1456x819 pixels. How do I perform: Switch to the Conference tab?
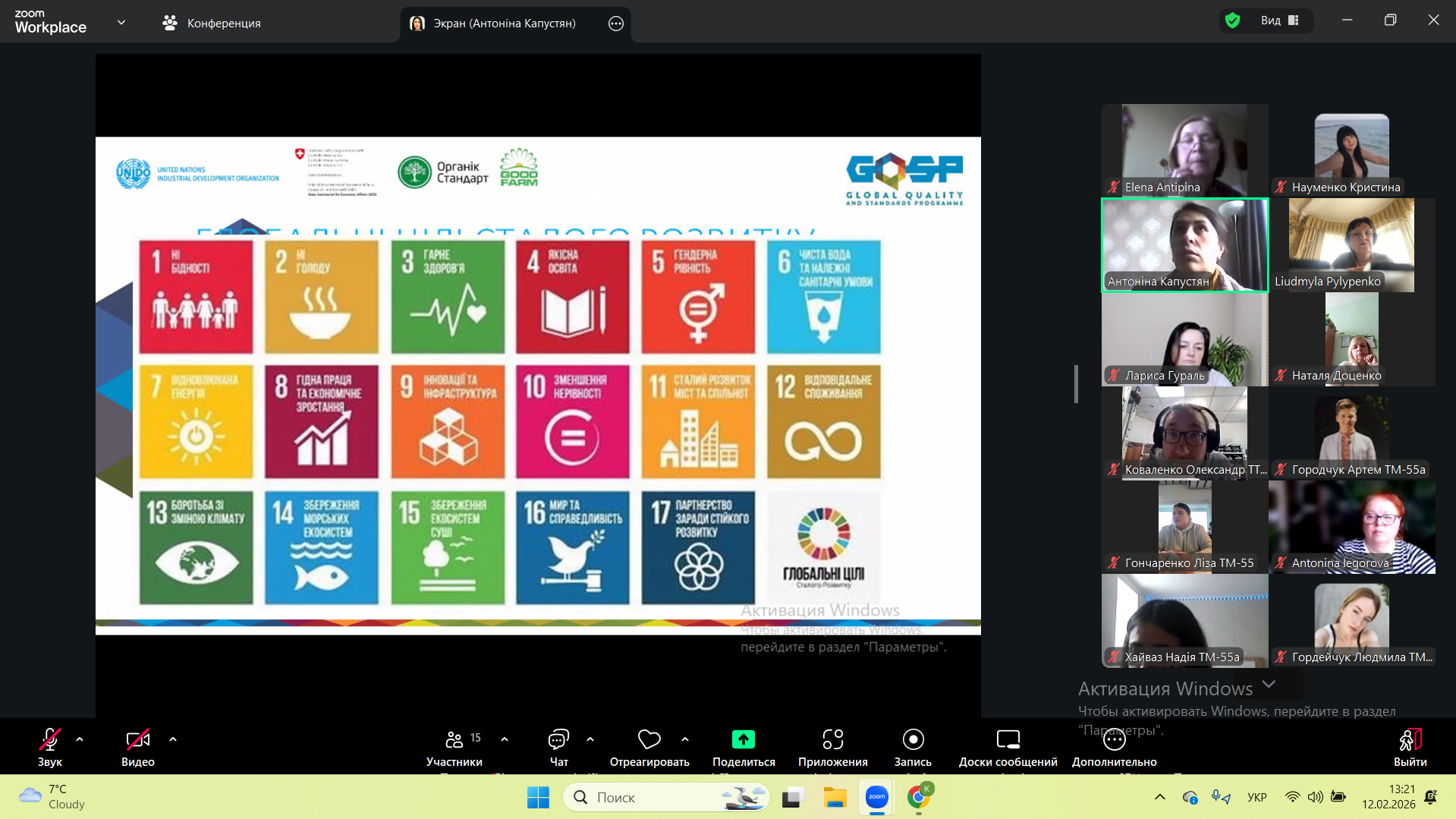212,24
